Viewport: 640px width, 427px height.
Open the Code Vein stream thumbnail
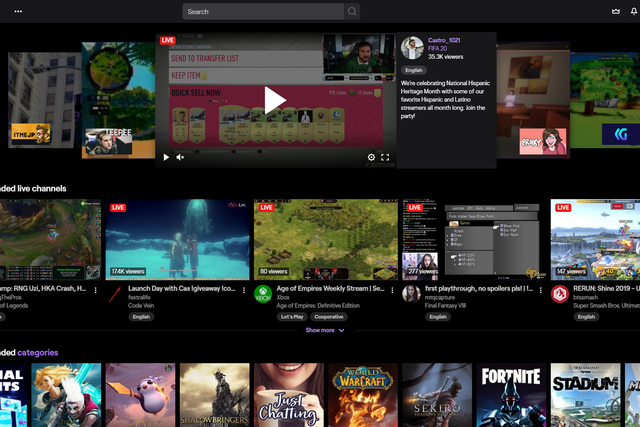click(178, 240)
